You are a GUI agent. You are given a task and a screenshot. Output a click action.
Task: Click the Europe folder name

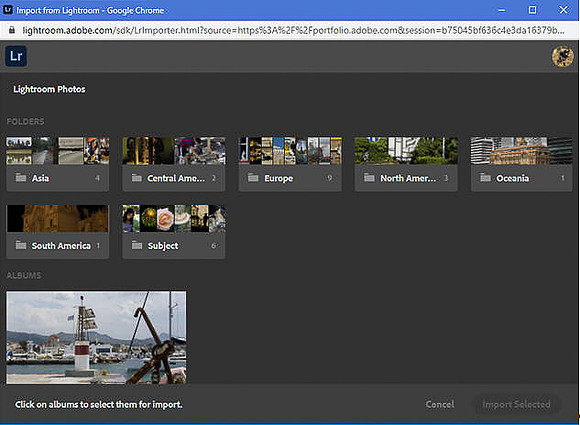279,178
